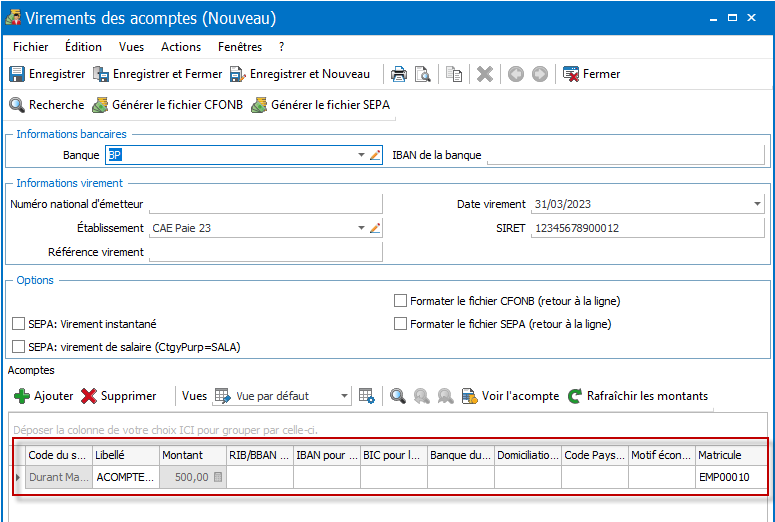Enable SEPA: virement de salaire checkbox
775x522 pixels.
[x=19, y=347]
